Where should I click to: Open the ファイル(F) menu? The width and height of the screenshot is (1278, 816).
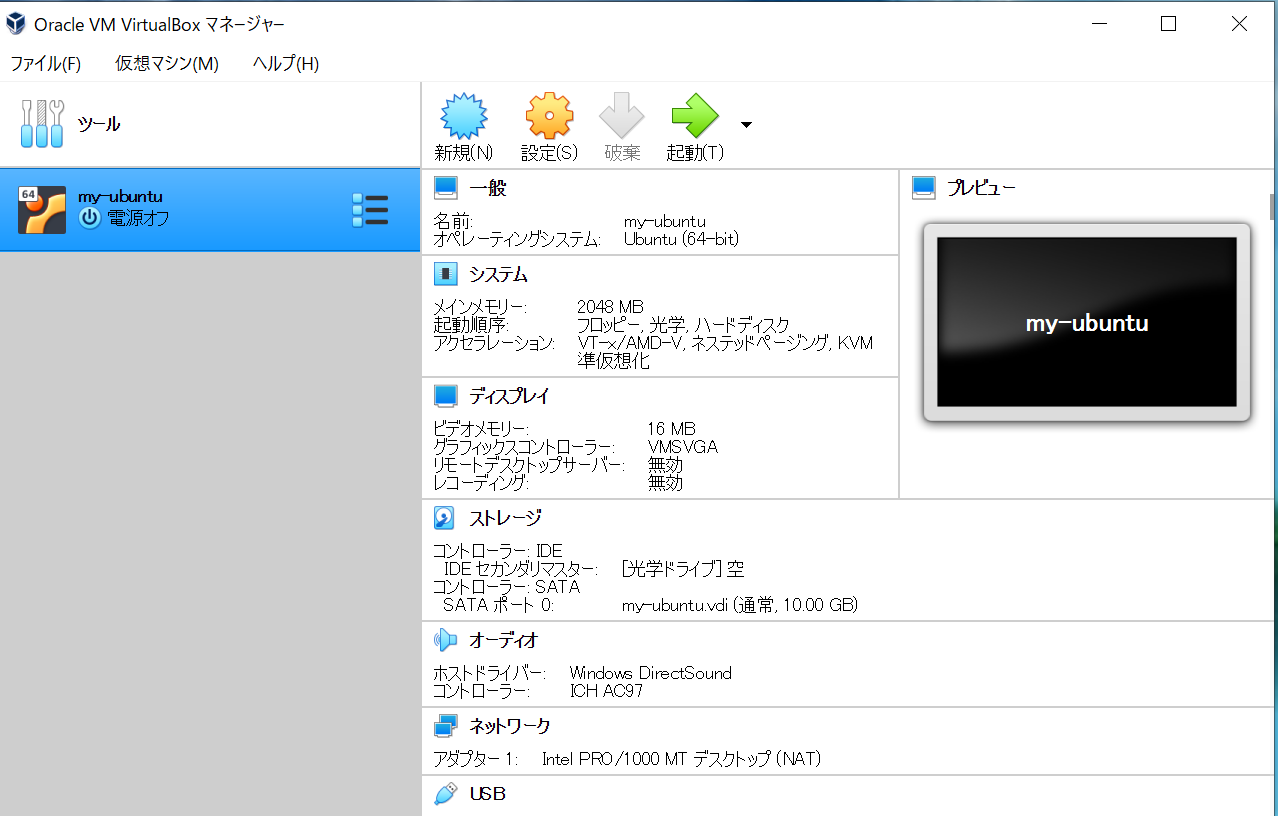click(x=45, y=64)
